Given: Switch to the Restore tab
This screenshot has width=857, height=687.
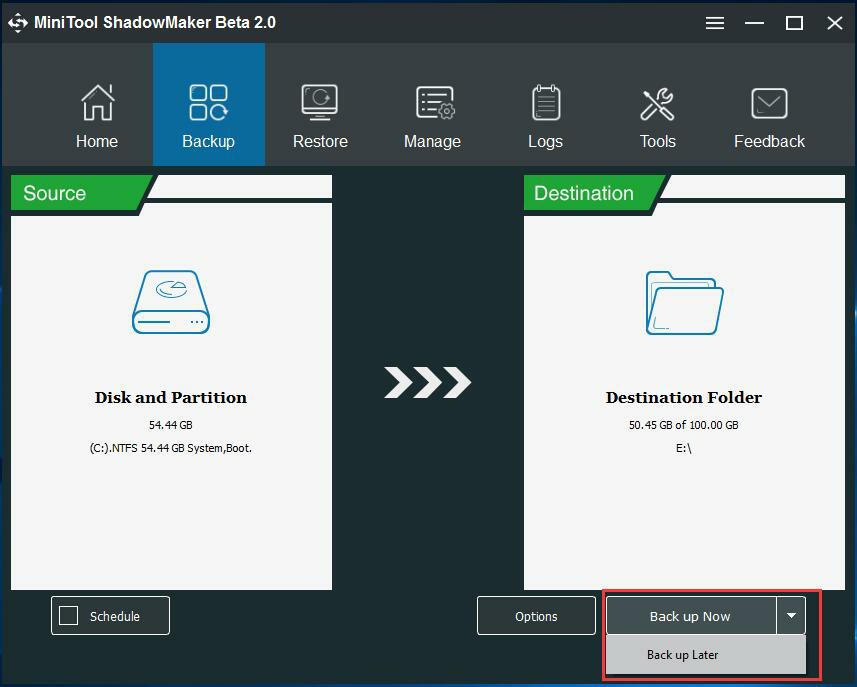Looking at the screenshot, I should pos(320,116).
